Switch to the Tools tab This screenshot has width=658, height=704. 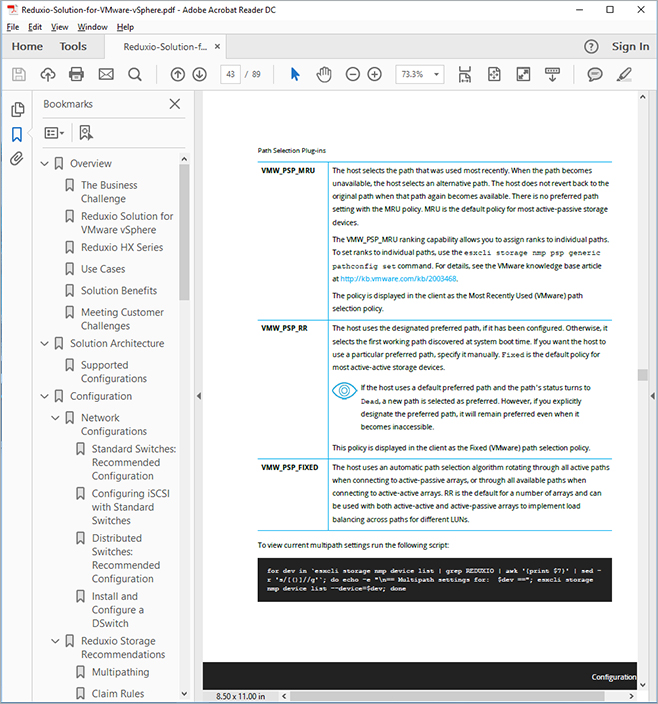tap(73, 46)
